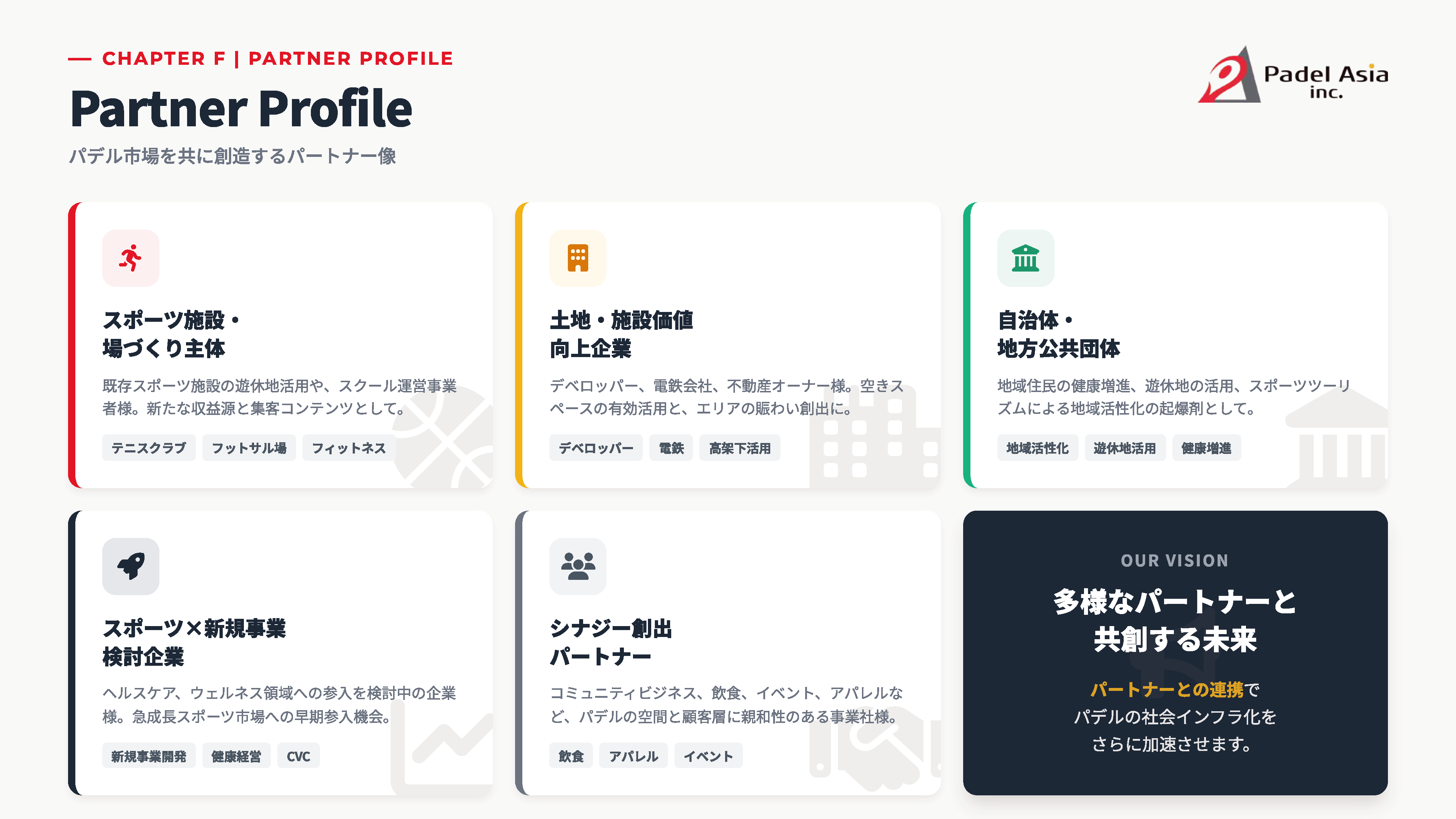Click the フィットネス tag chip
Image resolution: width=1456 pixels, height=819 pixels.
pyautogui.click(x=349, y=448)
